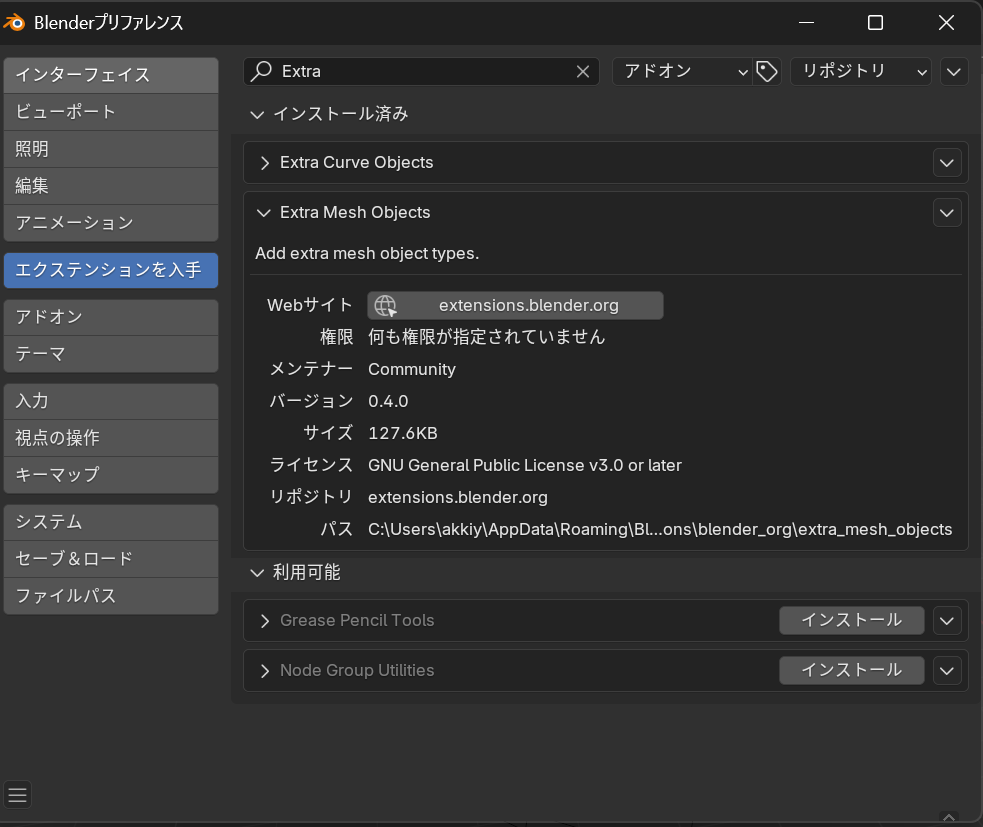Open the テーマ tab
This screenshot has height=827, width=983.
click(x=111, y=354)
